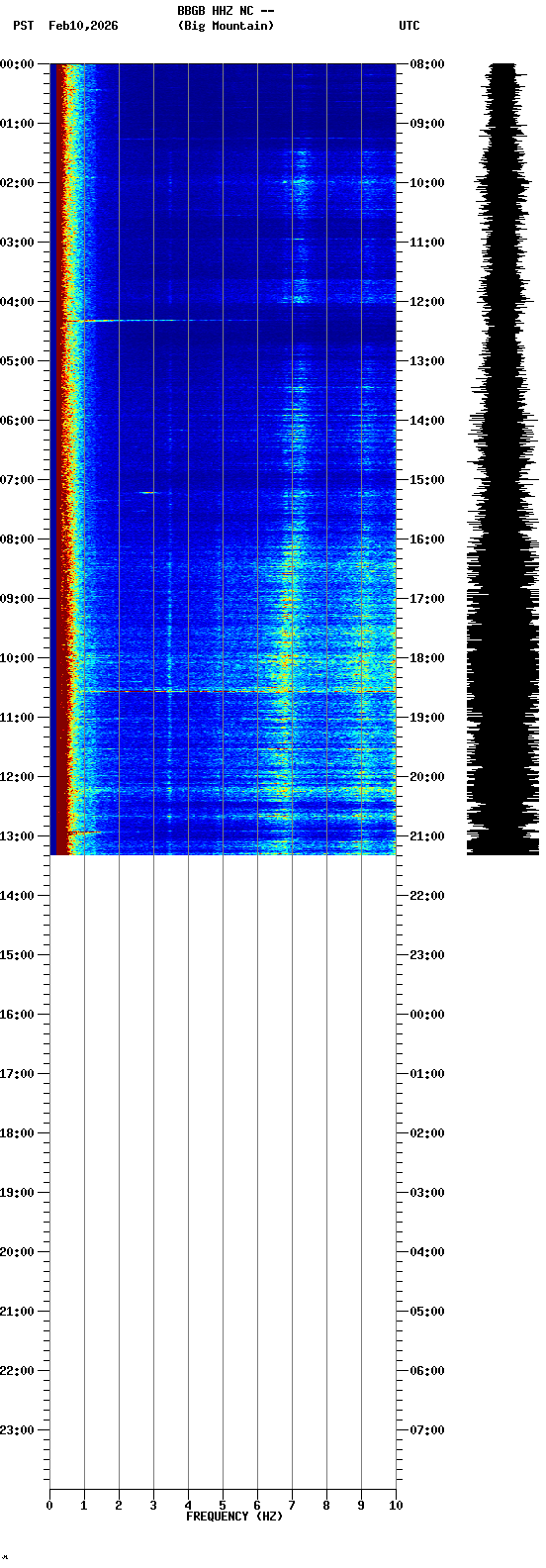Click the 18:00 UTC time label
Image resolution: width=546 pixels, height=1568 pixels.
click(427, 658)
